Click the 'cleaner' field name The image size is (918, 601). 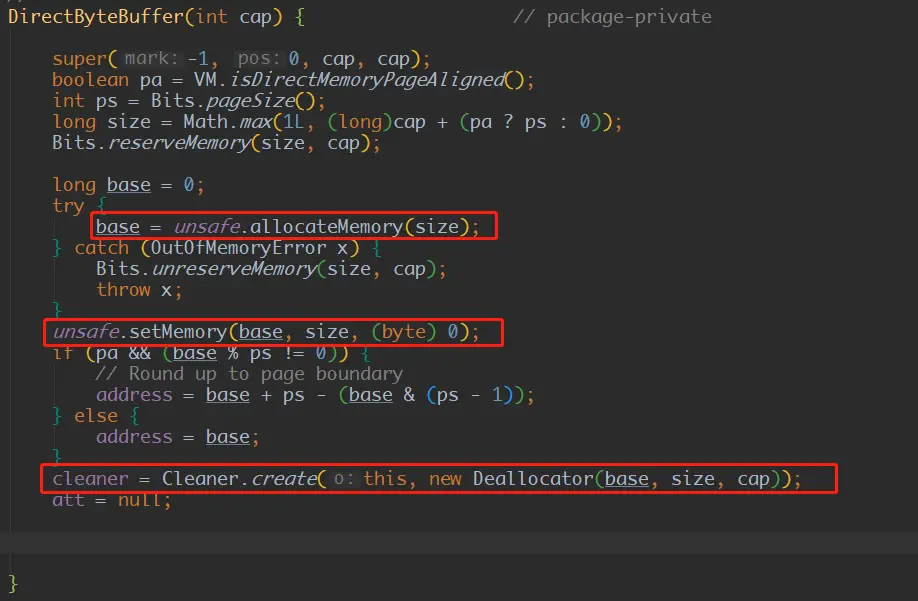coord(90,479)
